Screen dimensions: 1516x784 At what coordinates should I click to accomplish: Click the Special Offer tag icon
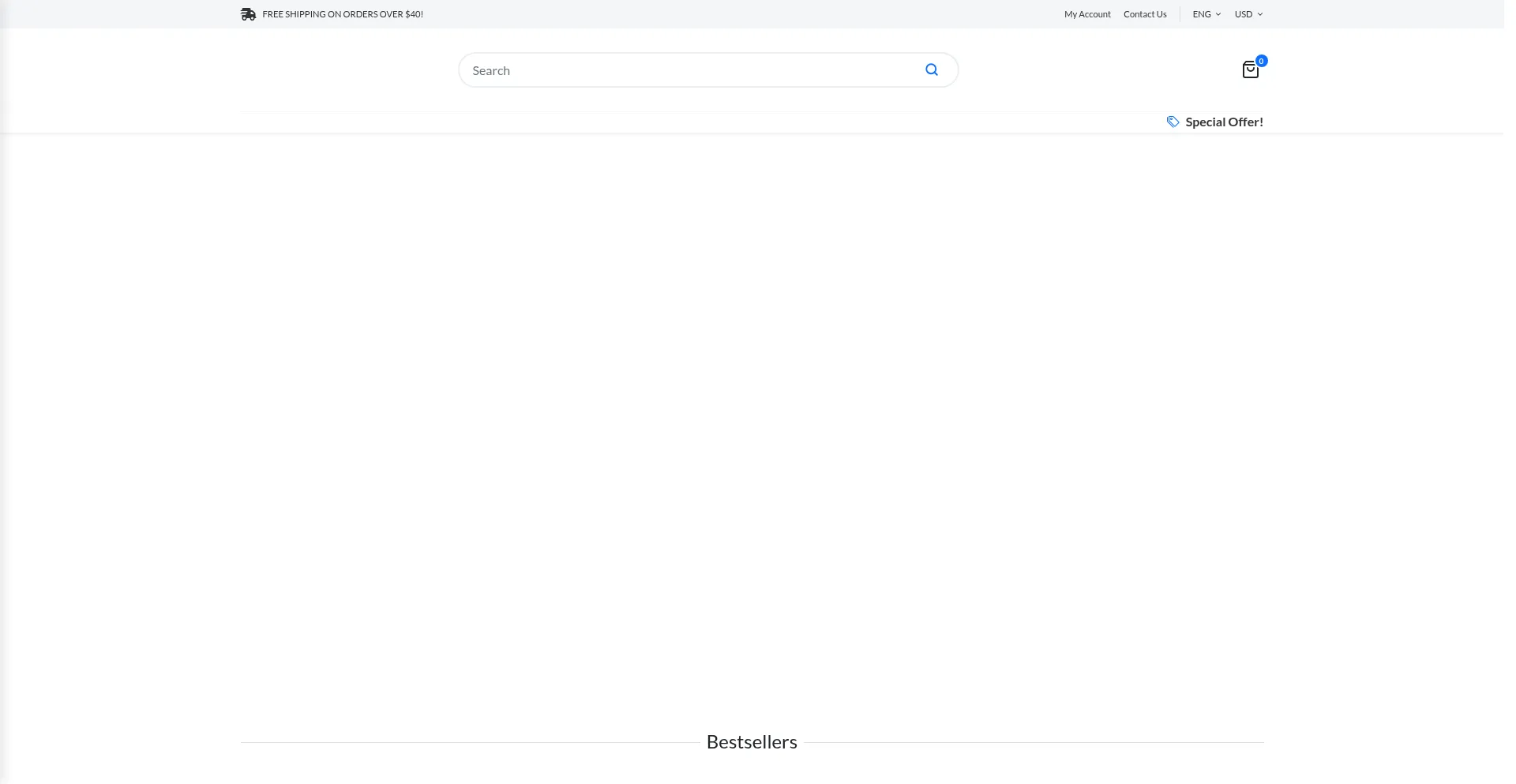point(1173,122)
